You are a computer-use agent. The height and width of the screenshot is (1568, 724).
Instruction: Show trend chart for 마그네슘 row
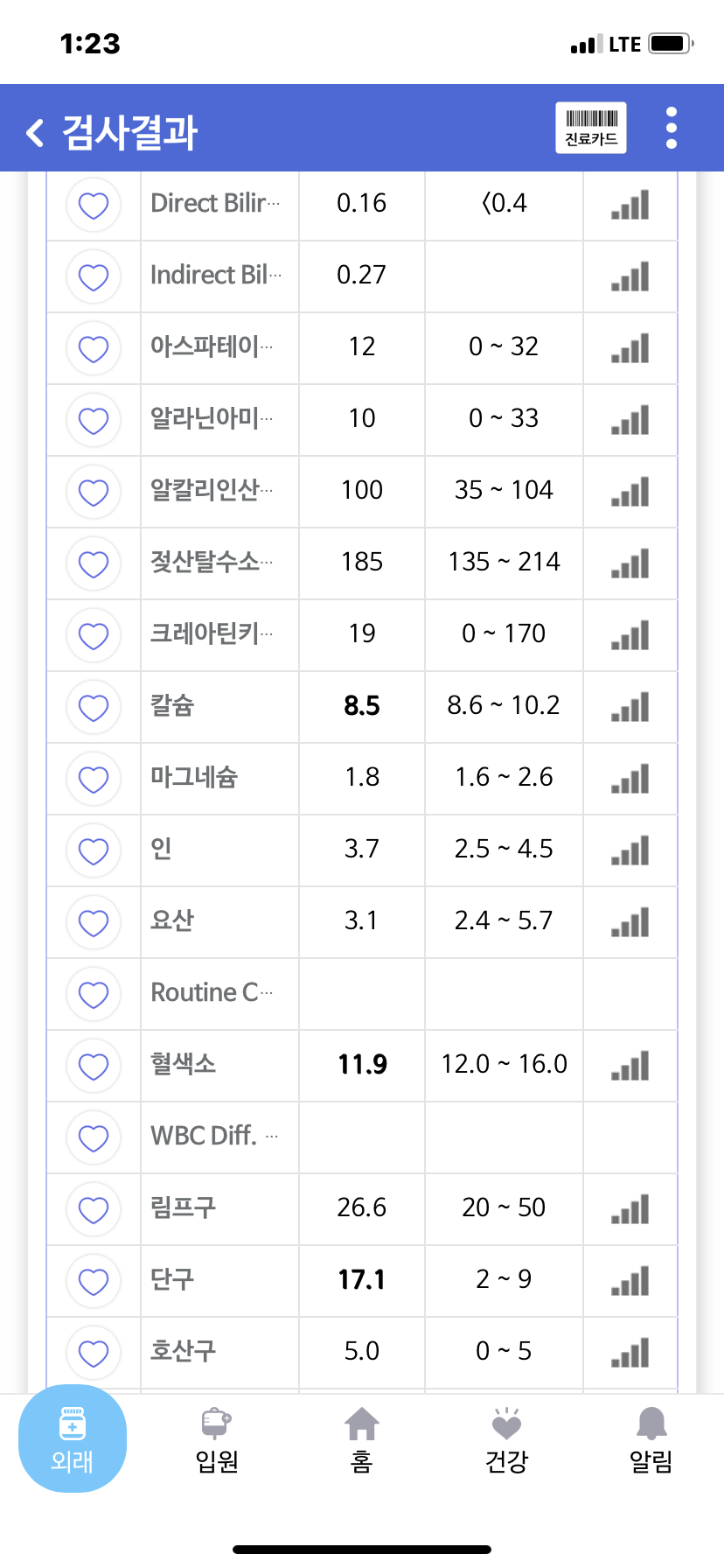click(630, 779)
